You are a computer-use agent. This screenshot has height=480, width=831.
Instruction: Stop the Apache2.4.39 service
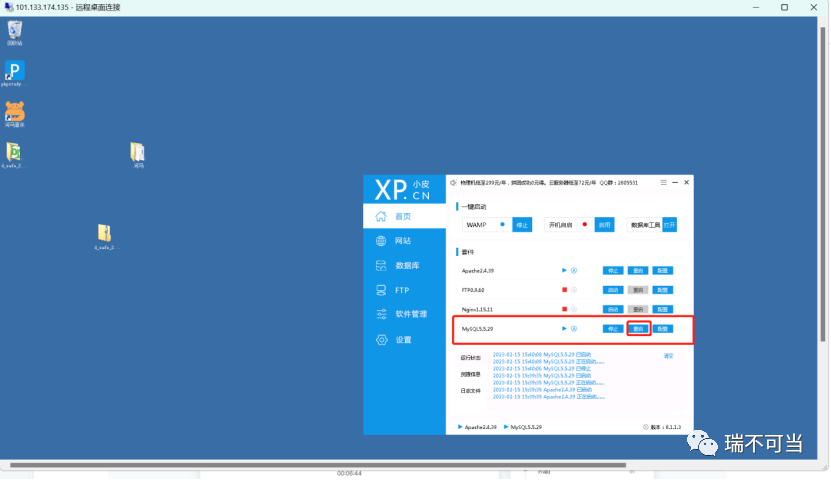tap(613, 271)
